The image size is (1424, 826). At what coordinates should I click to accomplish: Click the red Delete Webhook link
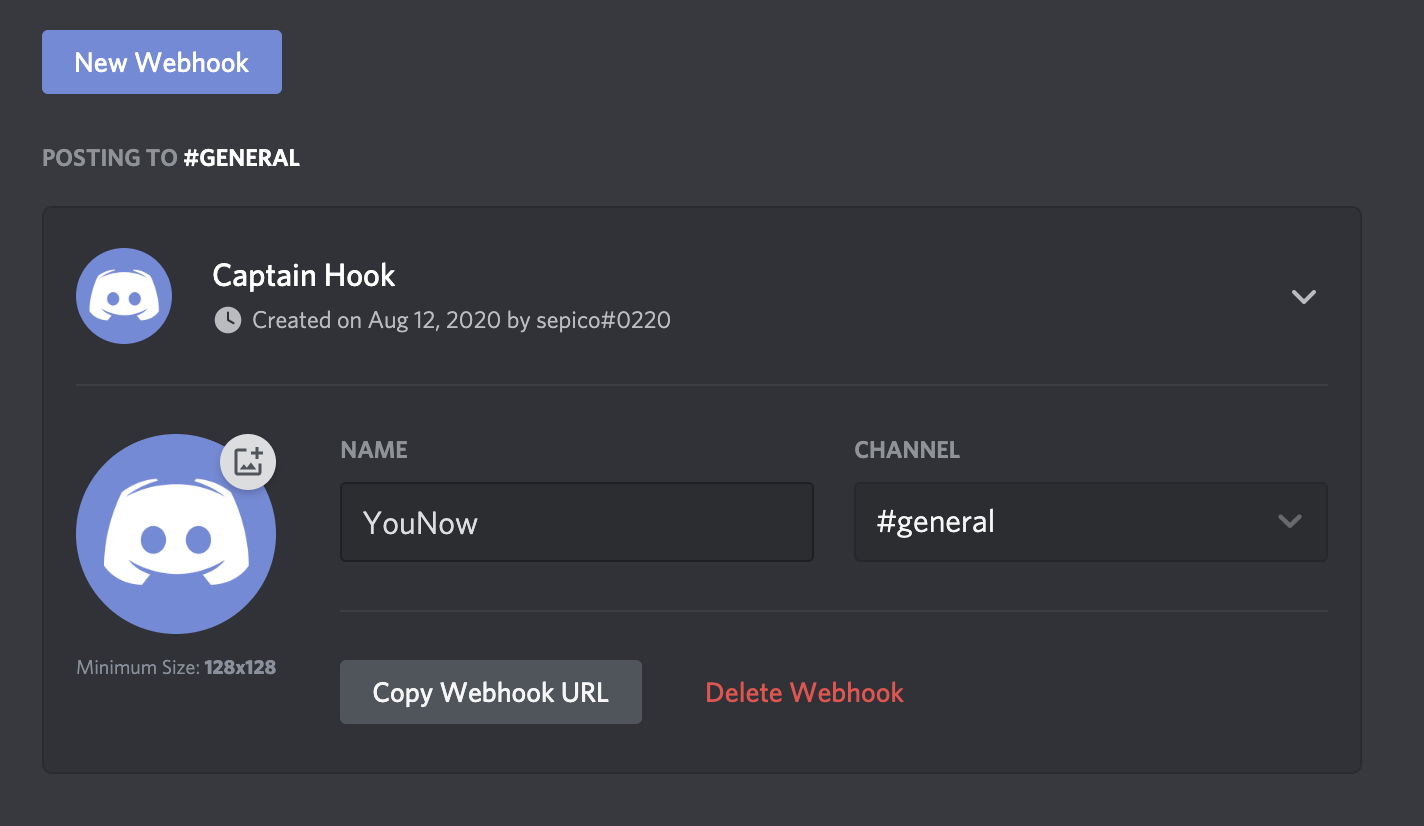click(x=804, y=692)
